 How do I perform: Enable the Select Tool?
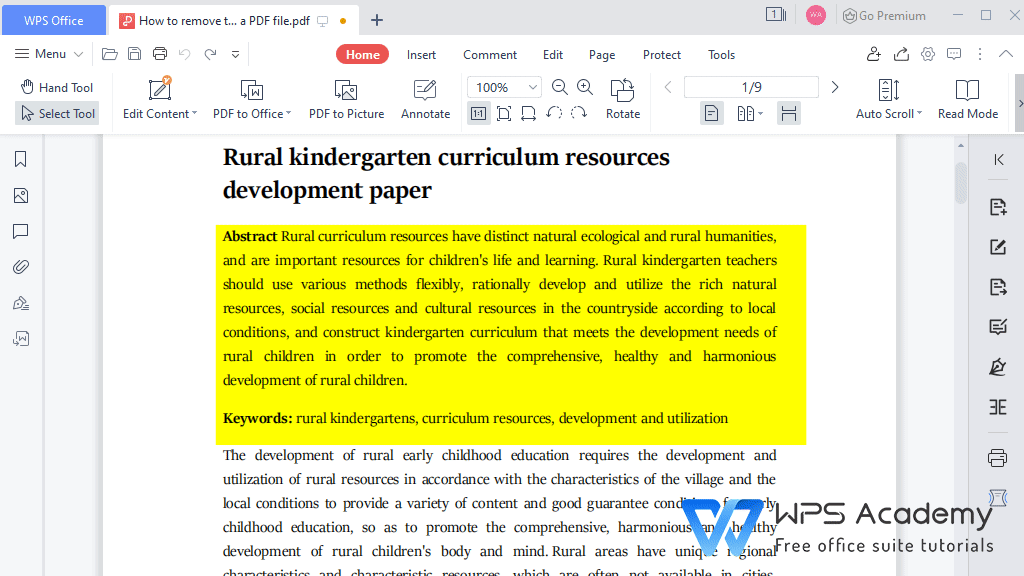57,113
